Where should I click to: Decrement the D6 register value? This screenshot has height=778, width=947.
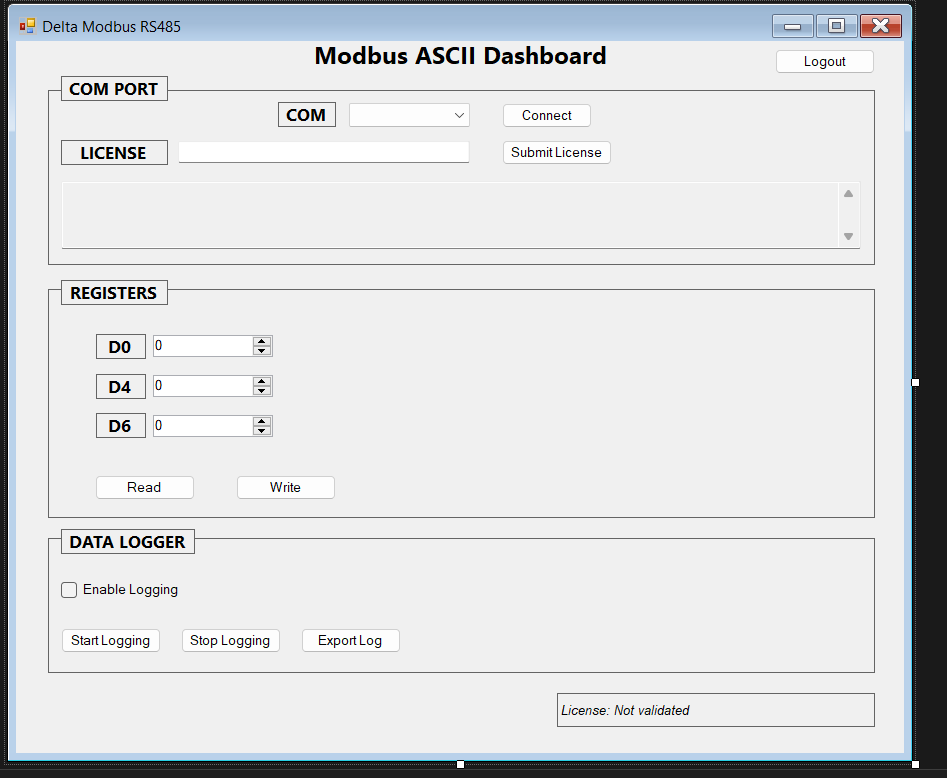tap(262, 430)
